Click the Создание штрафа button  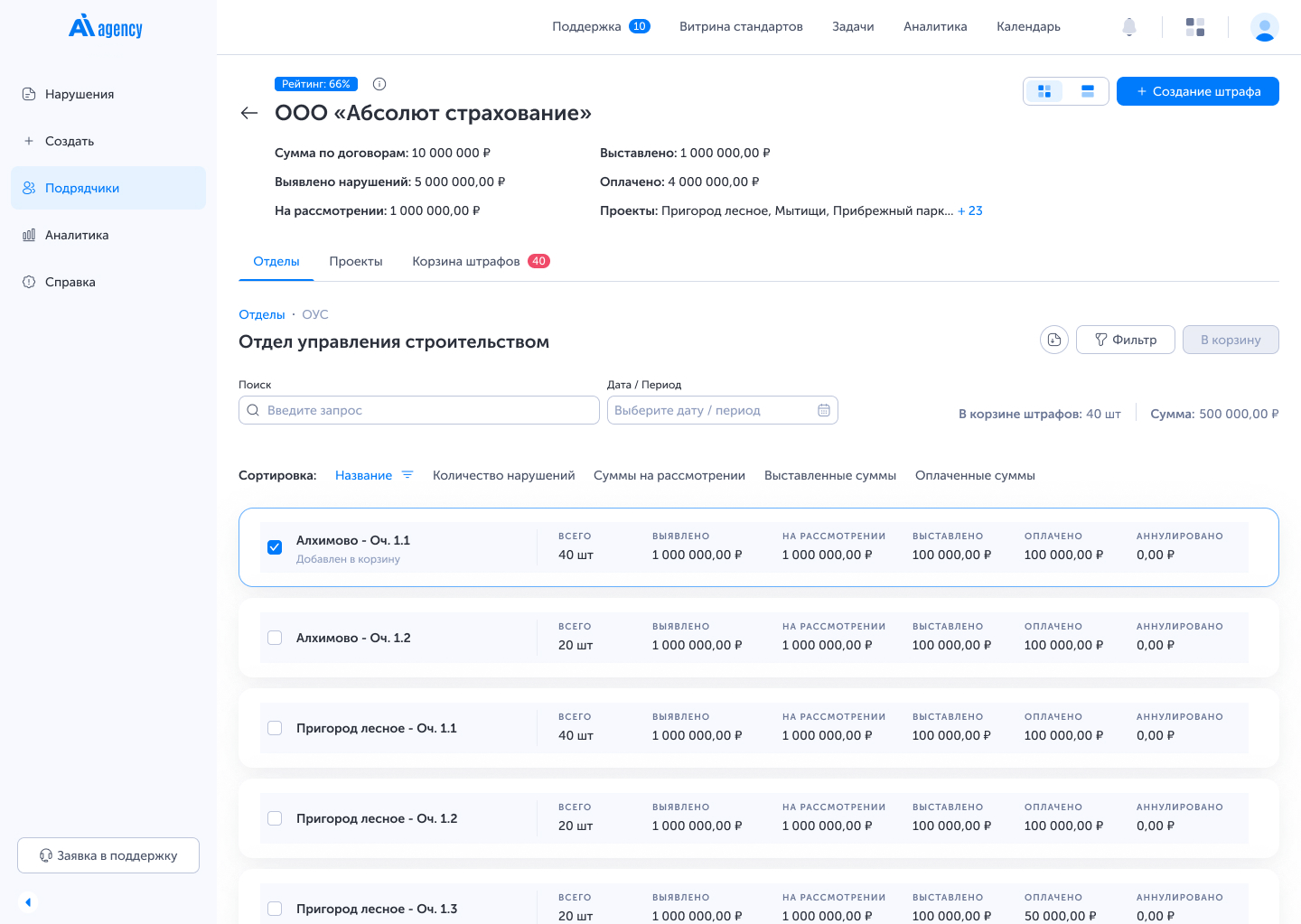coord(1197,91)
